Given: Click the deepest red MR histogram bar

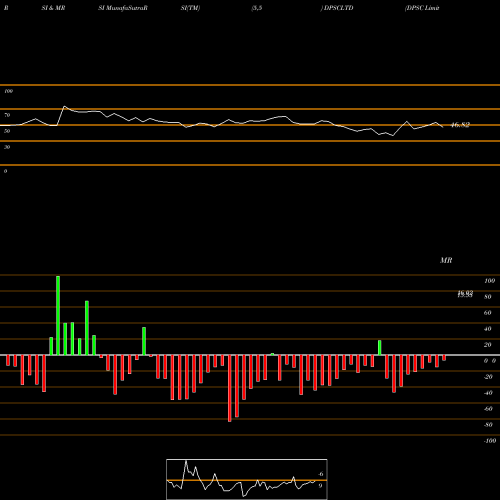Looking at the screenshot, I should (230, 388).
